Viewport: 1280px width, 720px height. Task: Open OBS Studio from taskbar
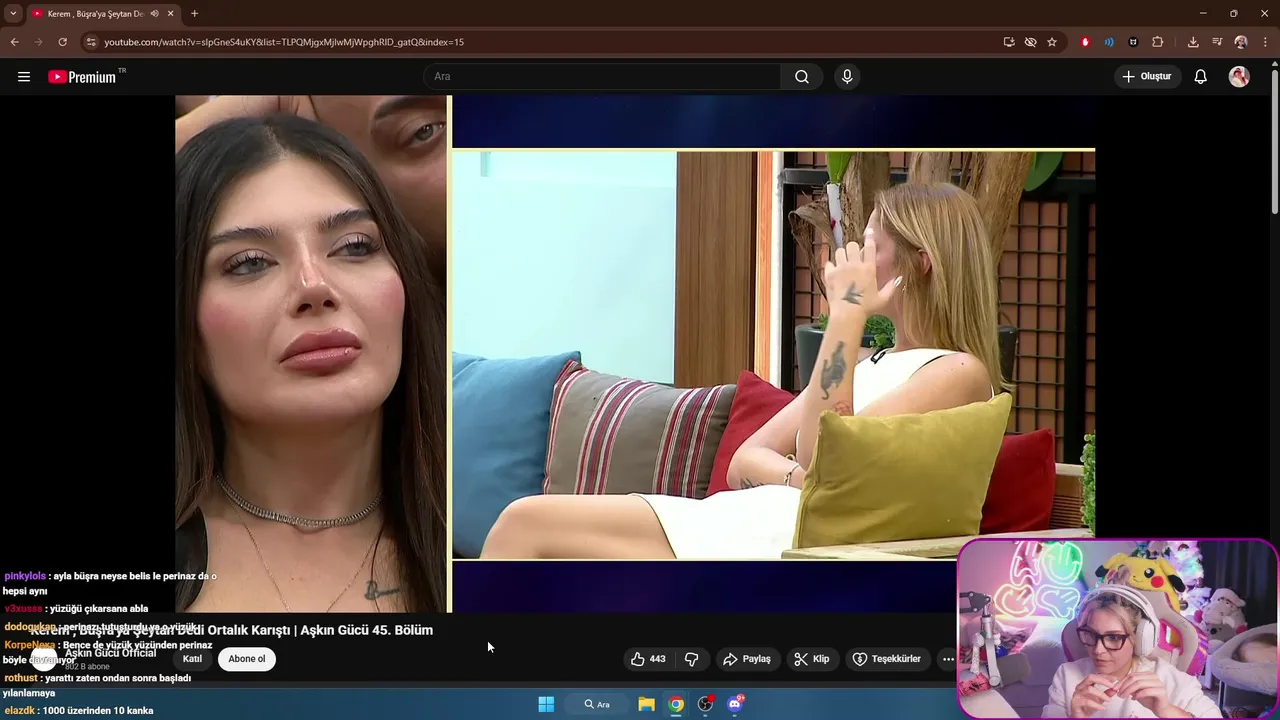pos(706,704)
